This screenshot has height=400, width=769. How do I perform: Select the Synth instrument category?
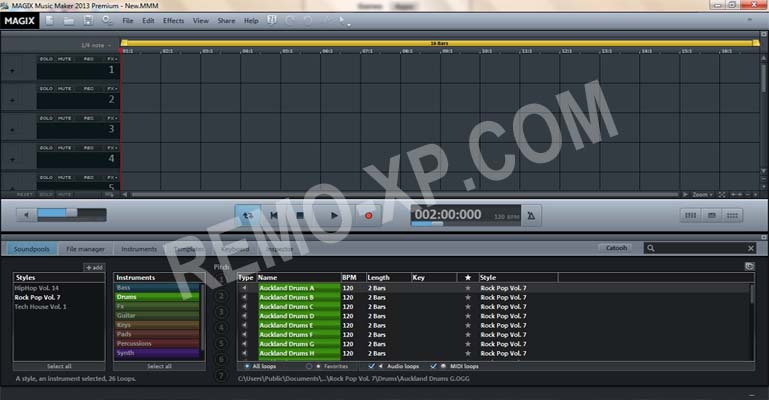pos(157,352)
